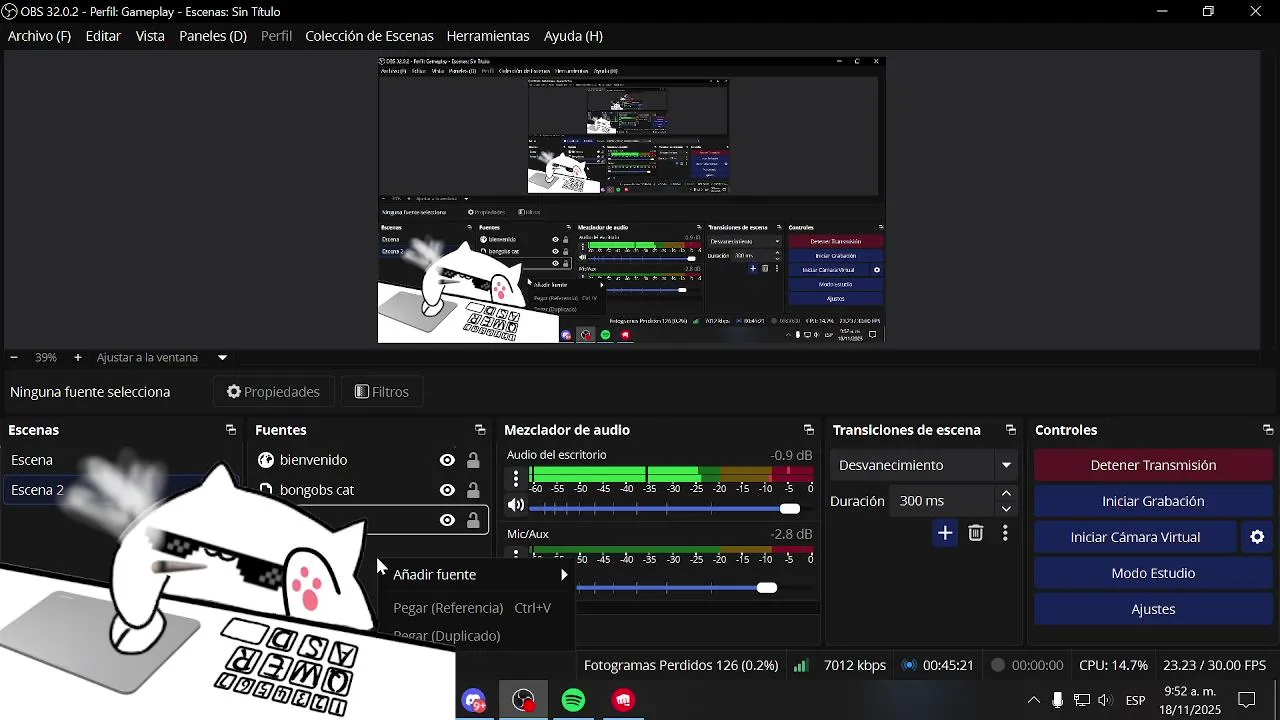This screenshot has height=720, width=1280.
Task: Show hidden tray icons chevron
Action: [x=1033, y=700]
